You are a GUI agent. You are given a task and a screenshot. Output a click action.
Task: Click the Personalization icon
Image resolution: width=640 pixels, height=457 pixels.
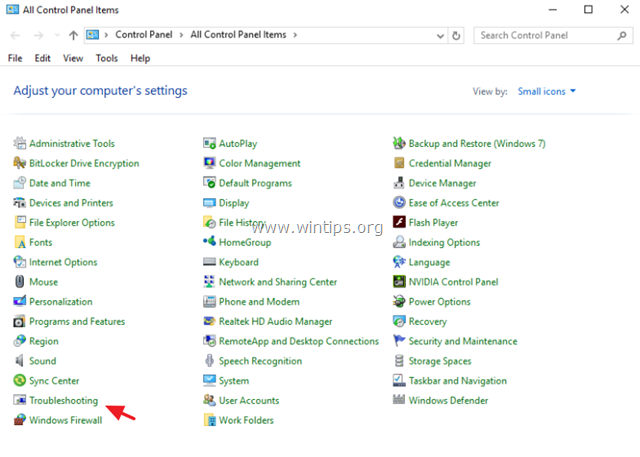tap(20, 301)
